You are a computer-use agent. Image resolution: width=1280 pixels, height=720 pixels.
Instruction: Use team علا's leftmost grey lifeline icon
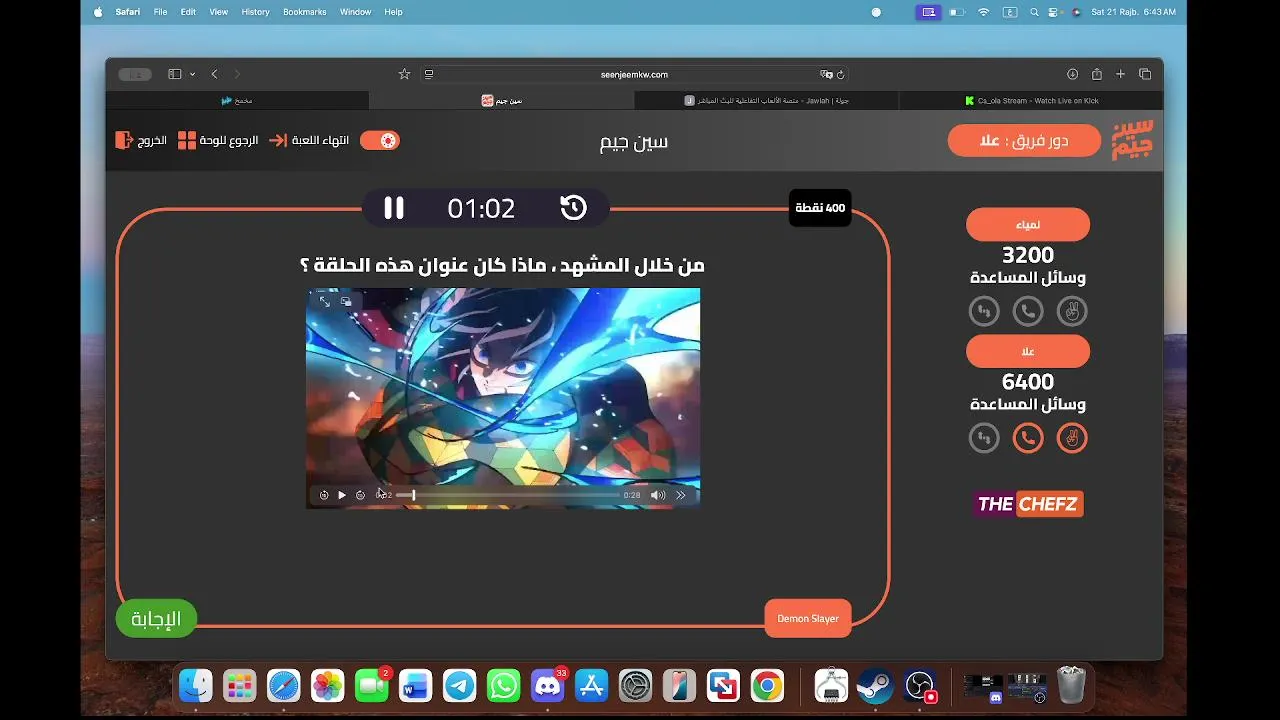click(x=984, y=438)
